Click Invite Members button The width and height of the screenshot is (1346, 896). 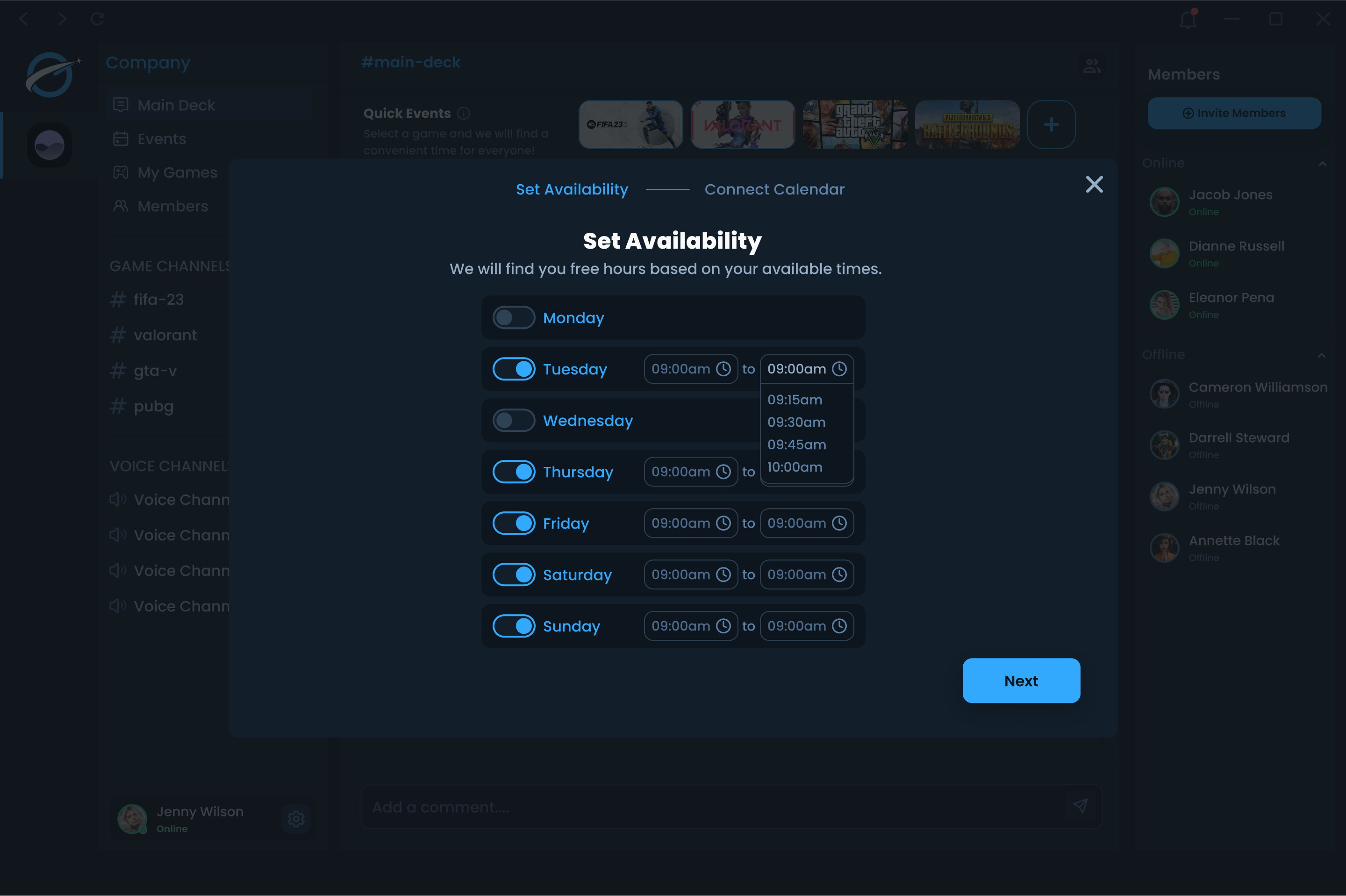pos(1234,113)
